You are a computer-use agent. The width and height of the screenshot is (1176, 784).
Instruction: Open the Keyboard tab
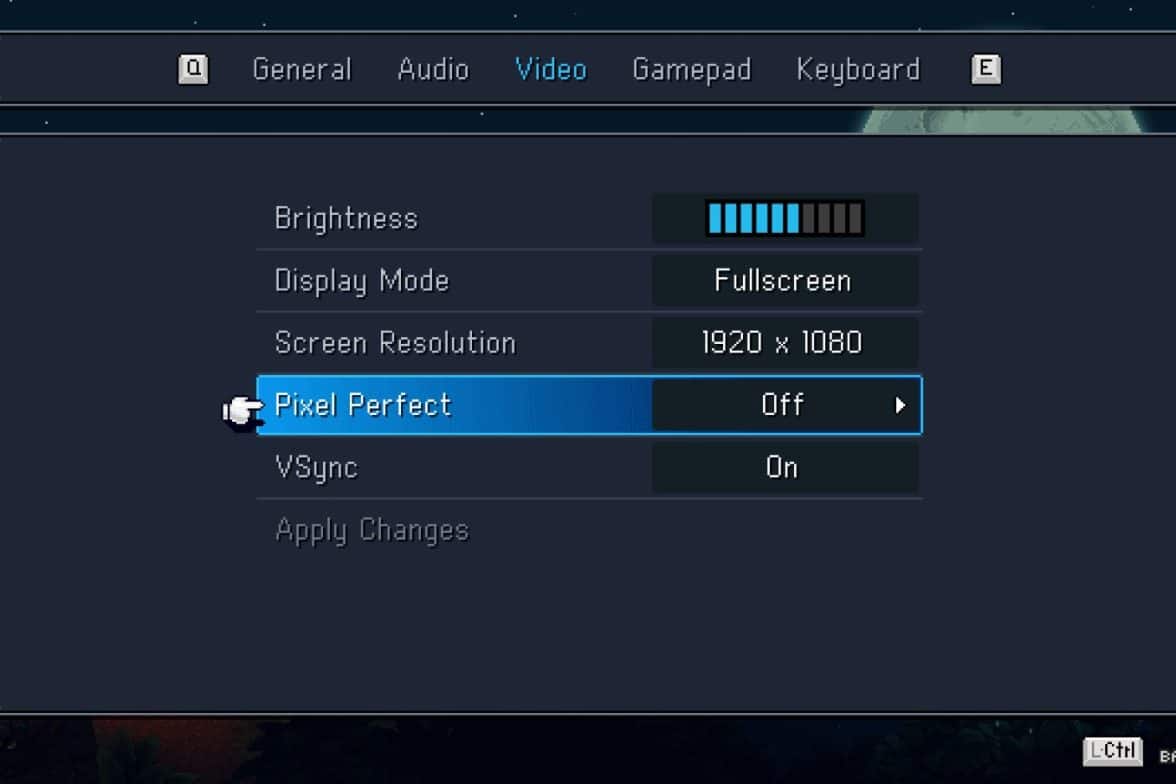click(x=858, y=71)
